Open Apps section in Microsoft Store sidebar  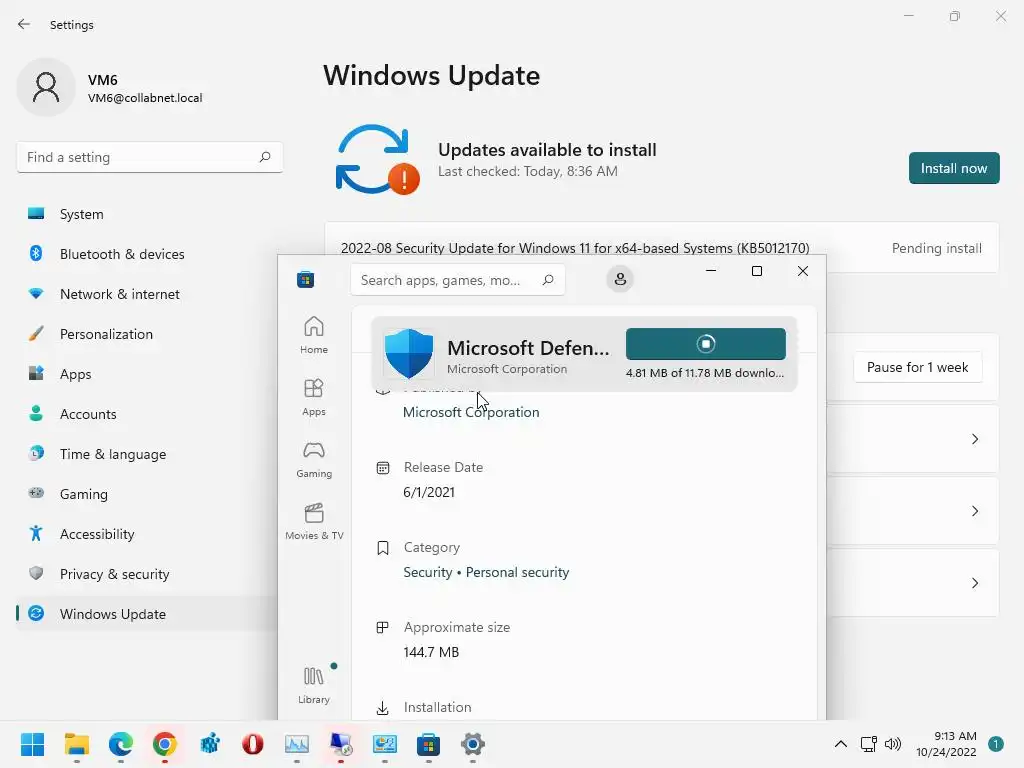click(x=313, y=397)
